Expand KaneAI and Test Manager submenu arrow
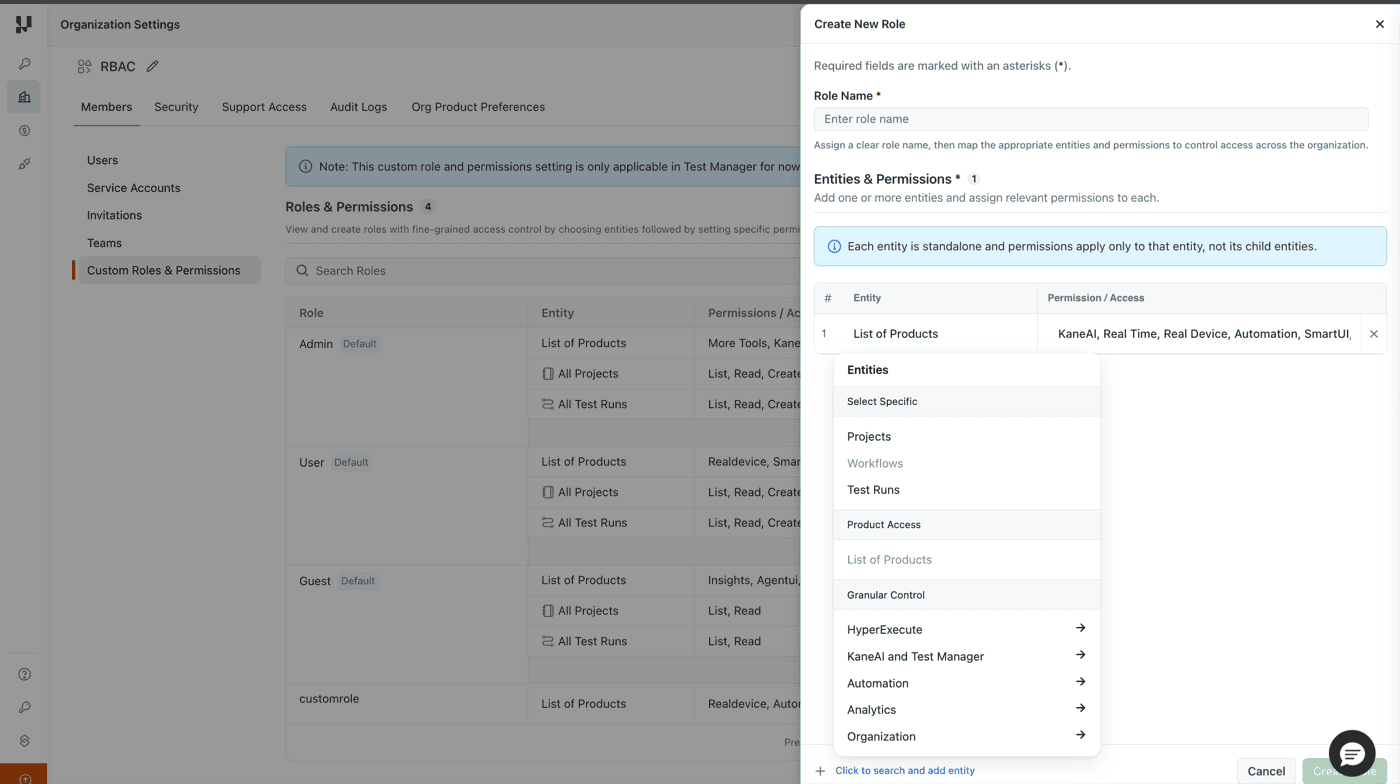This screenshot has height=784, width=1400. (1080, 656)
